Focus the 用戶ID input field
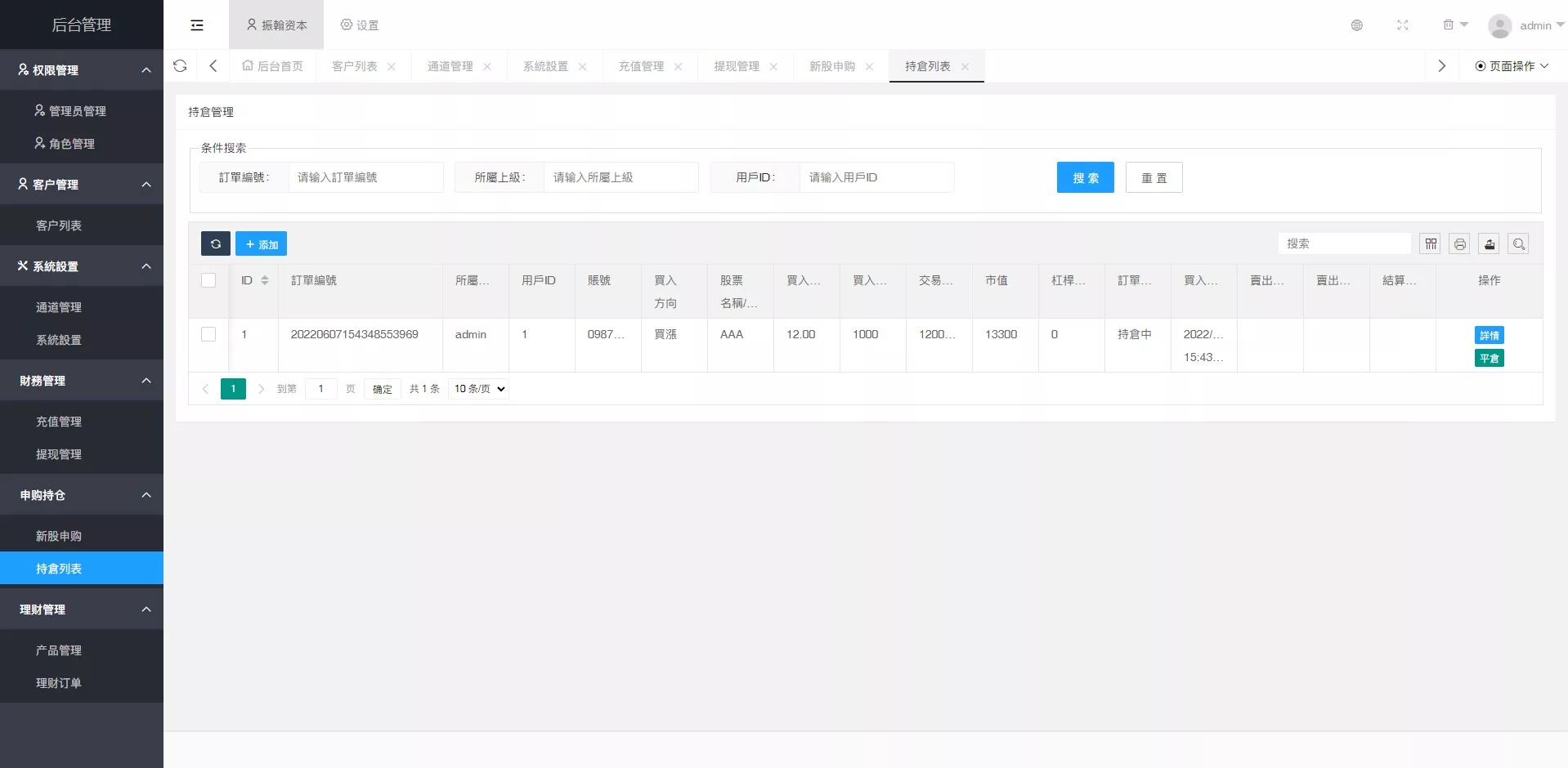Image resolution: width=1568 pixels, height=768 pixels. (x=877, y=177)
